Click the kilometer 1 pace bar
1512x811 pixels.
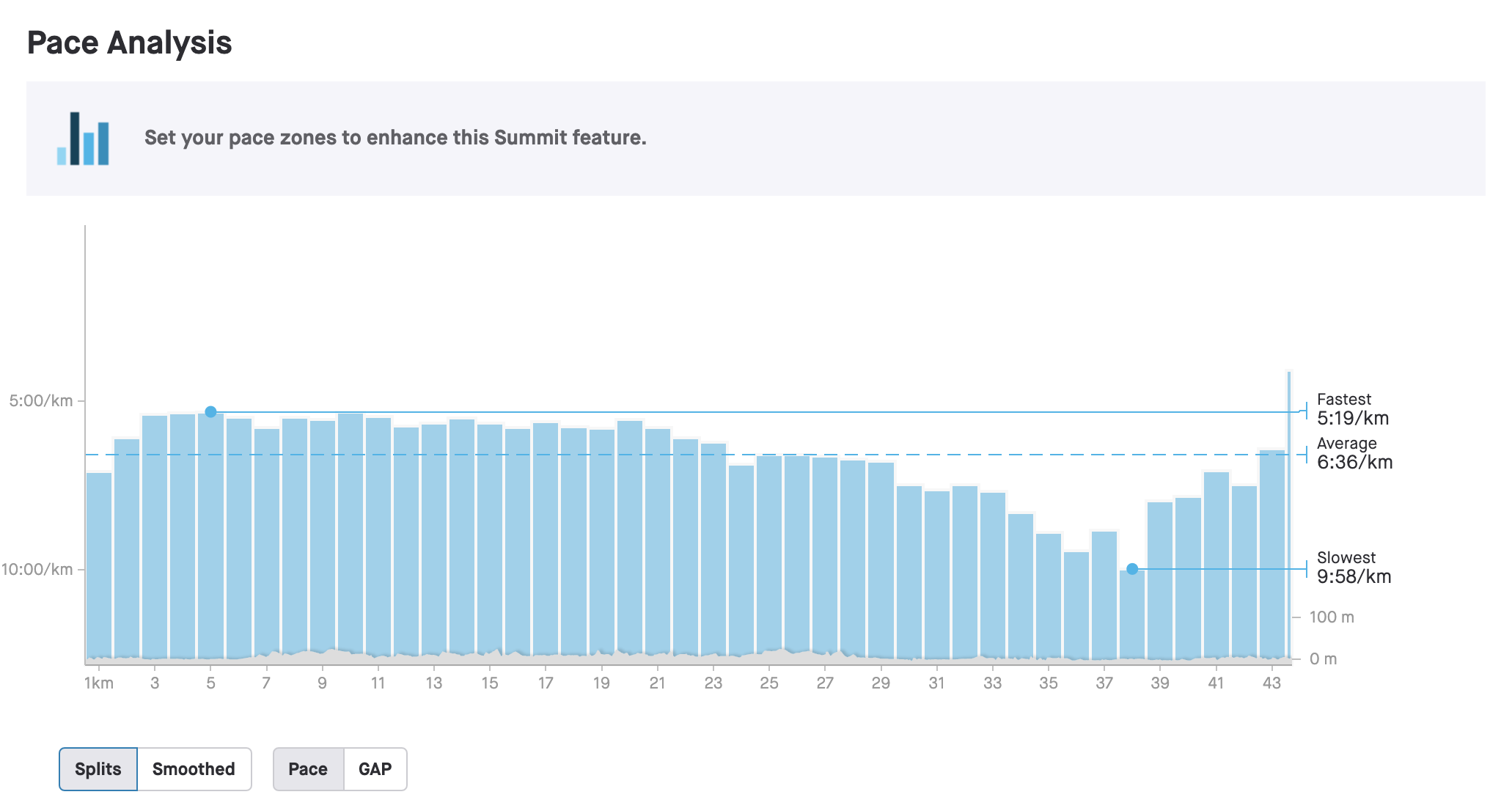point(99,565)
